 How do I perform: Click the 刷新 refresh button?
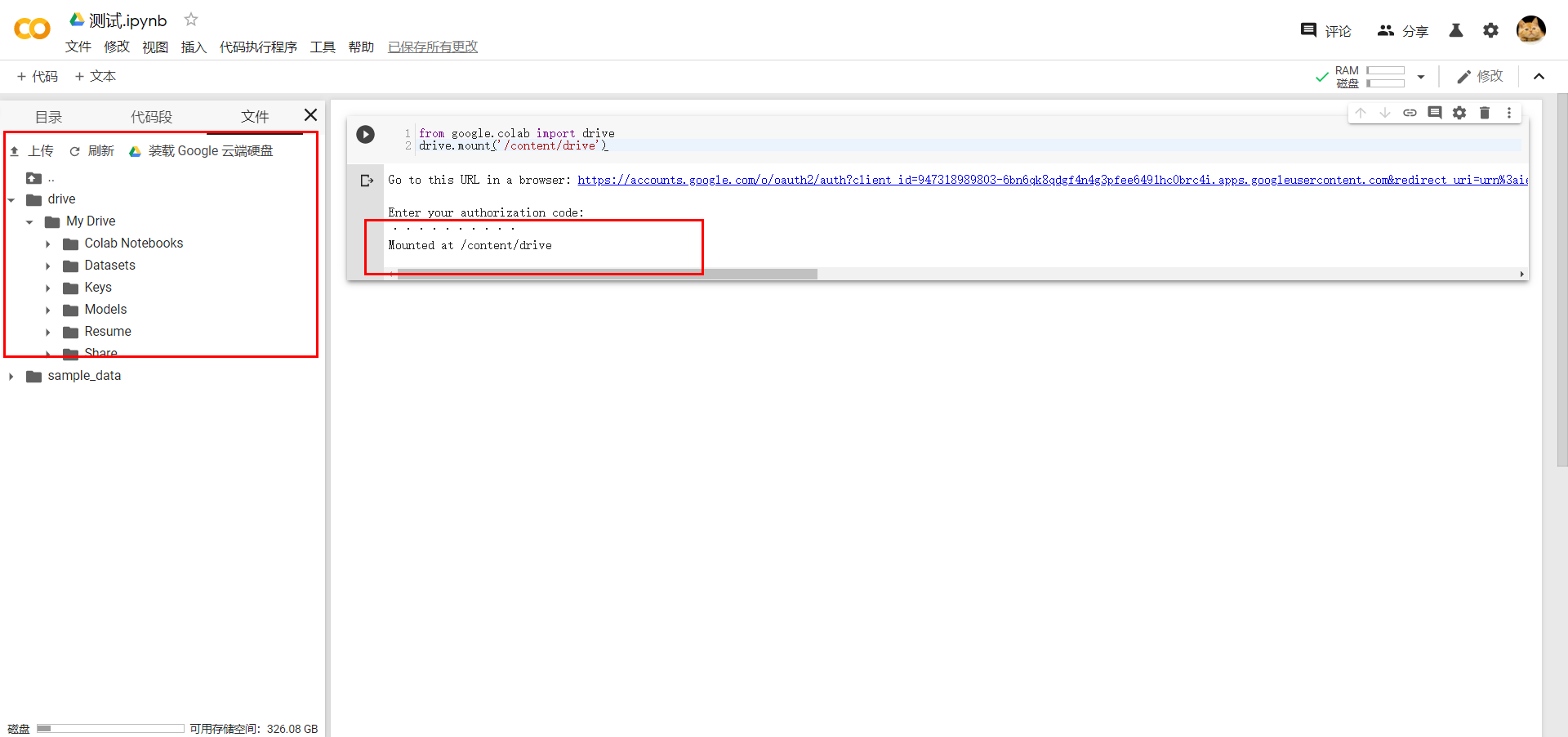[x=91, y=150]
